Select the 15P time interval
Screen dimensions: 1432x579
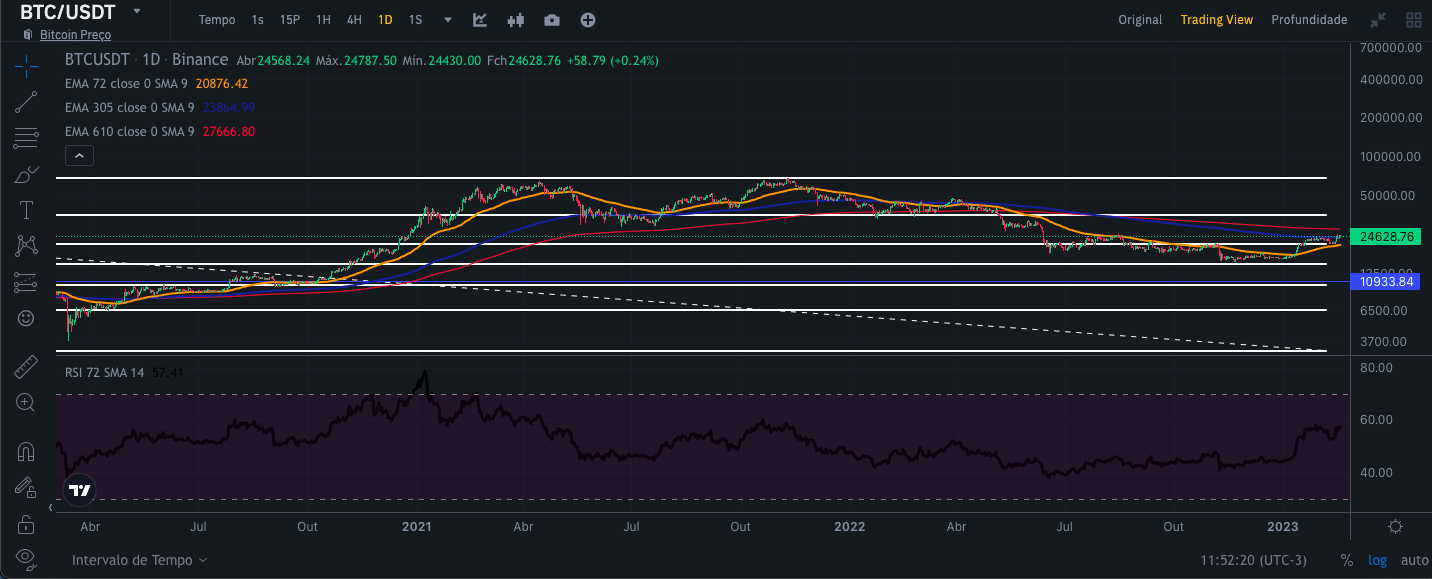(290, 20)
